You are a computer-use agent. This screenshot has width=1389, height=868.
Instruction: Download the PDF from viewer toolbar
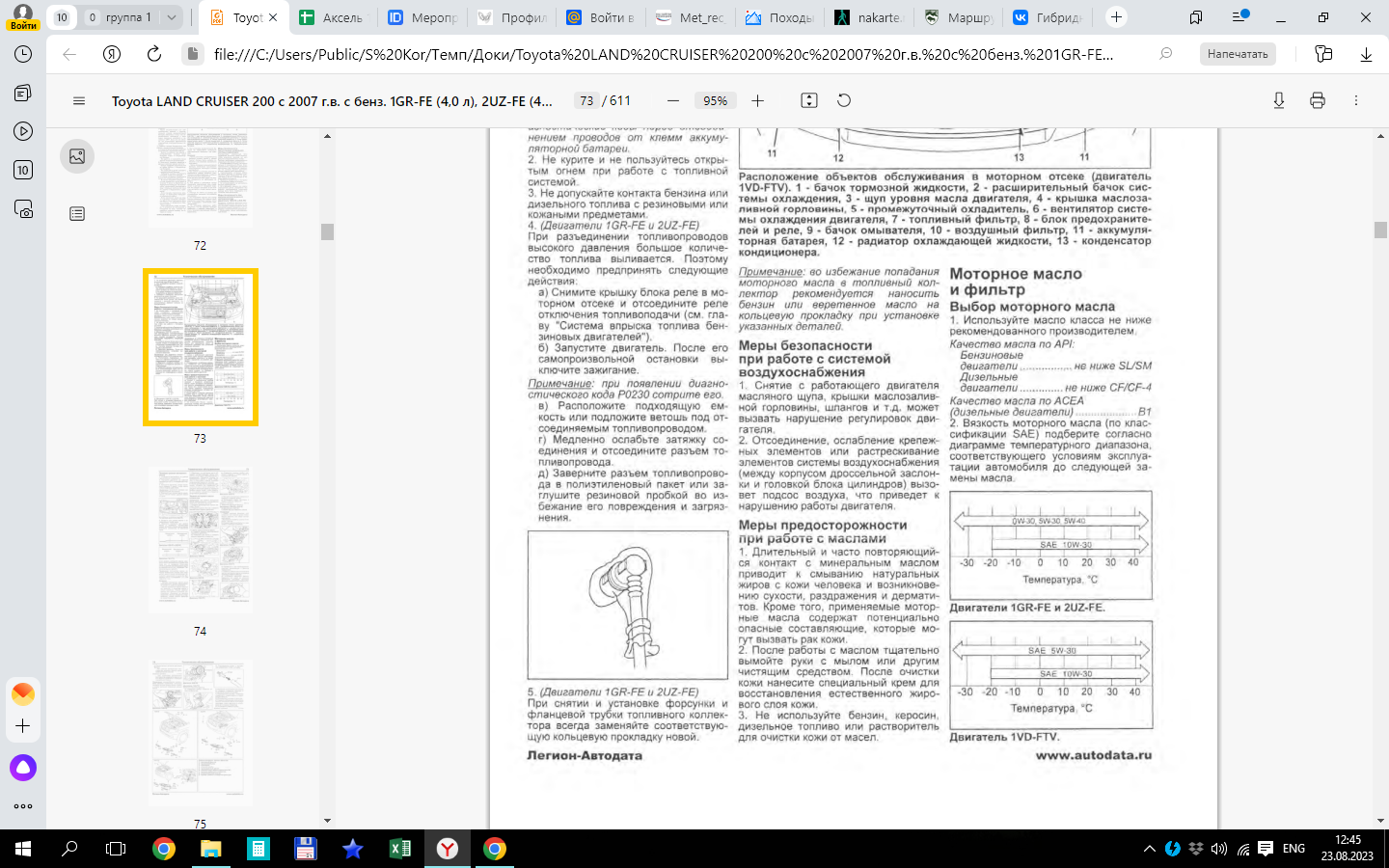(x=1279, y=100)
